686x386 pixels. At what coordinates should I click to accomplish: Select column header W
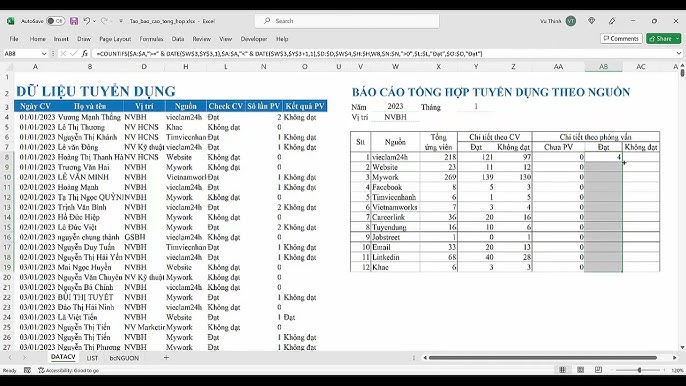(x=395, y=67)
